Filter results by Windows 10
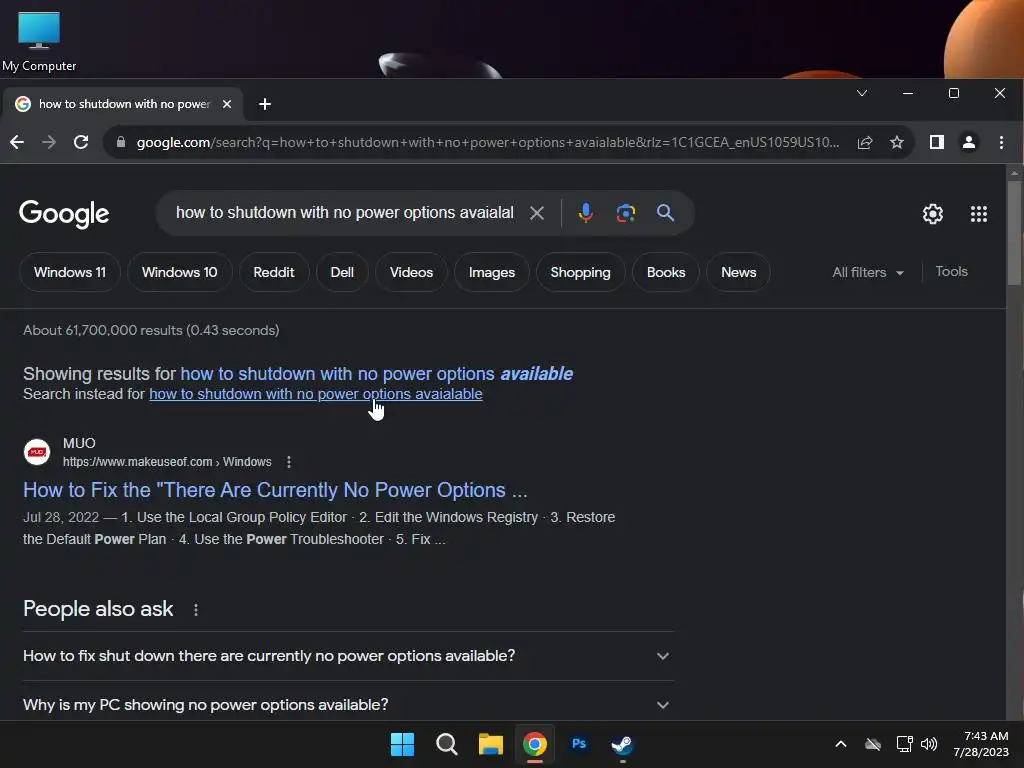 pos(180,272)
